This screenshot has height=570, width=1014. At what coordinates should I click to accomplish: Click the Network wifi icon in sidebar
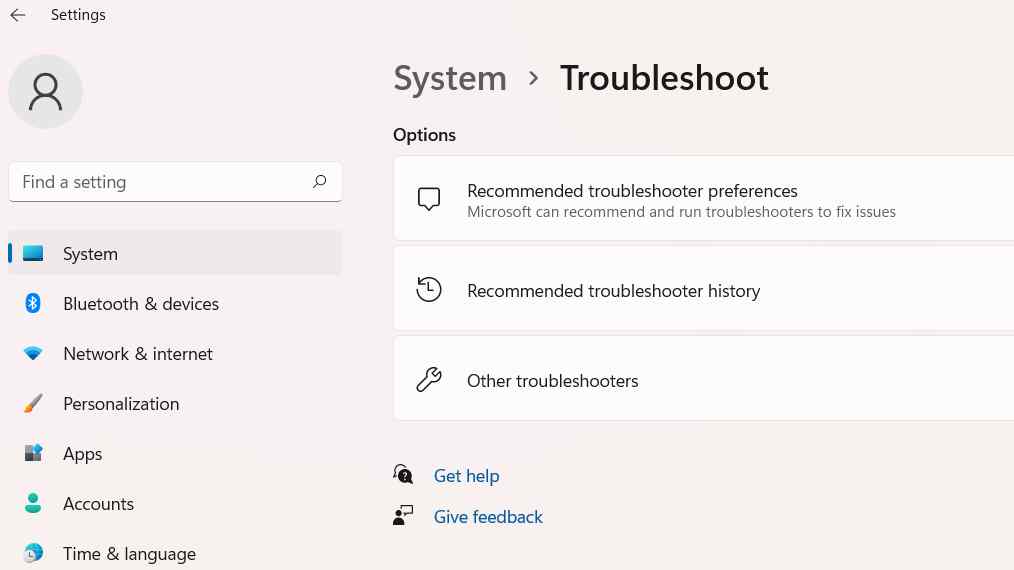(33, 353)
